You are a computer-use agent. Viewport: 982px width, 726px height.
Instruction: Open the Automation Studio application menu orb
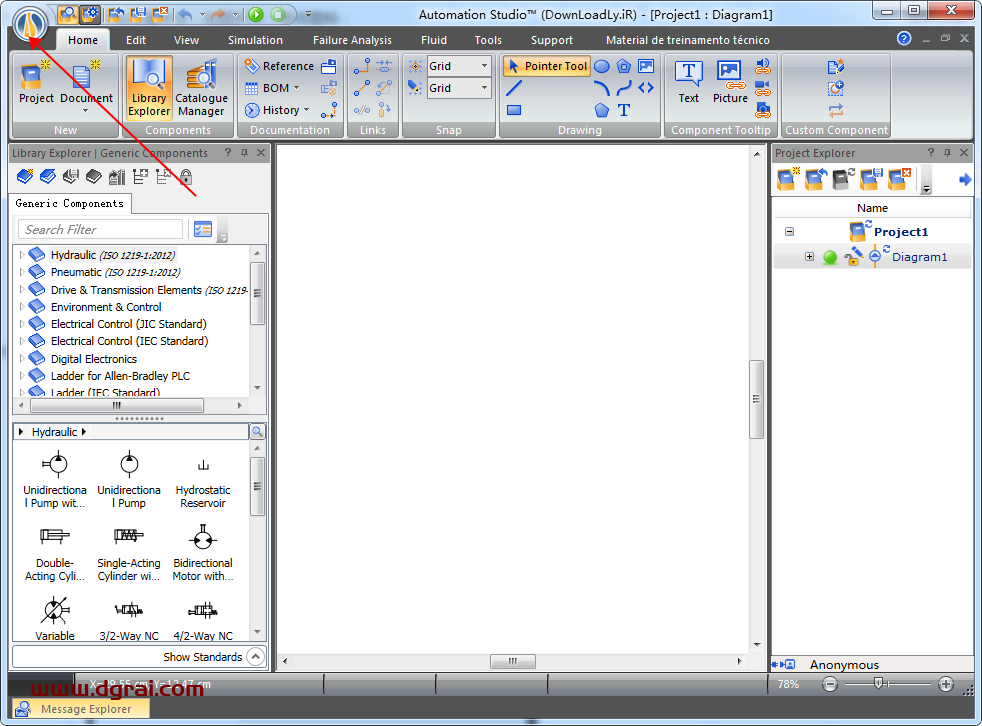[x=30, y=24]
